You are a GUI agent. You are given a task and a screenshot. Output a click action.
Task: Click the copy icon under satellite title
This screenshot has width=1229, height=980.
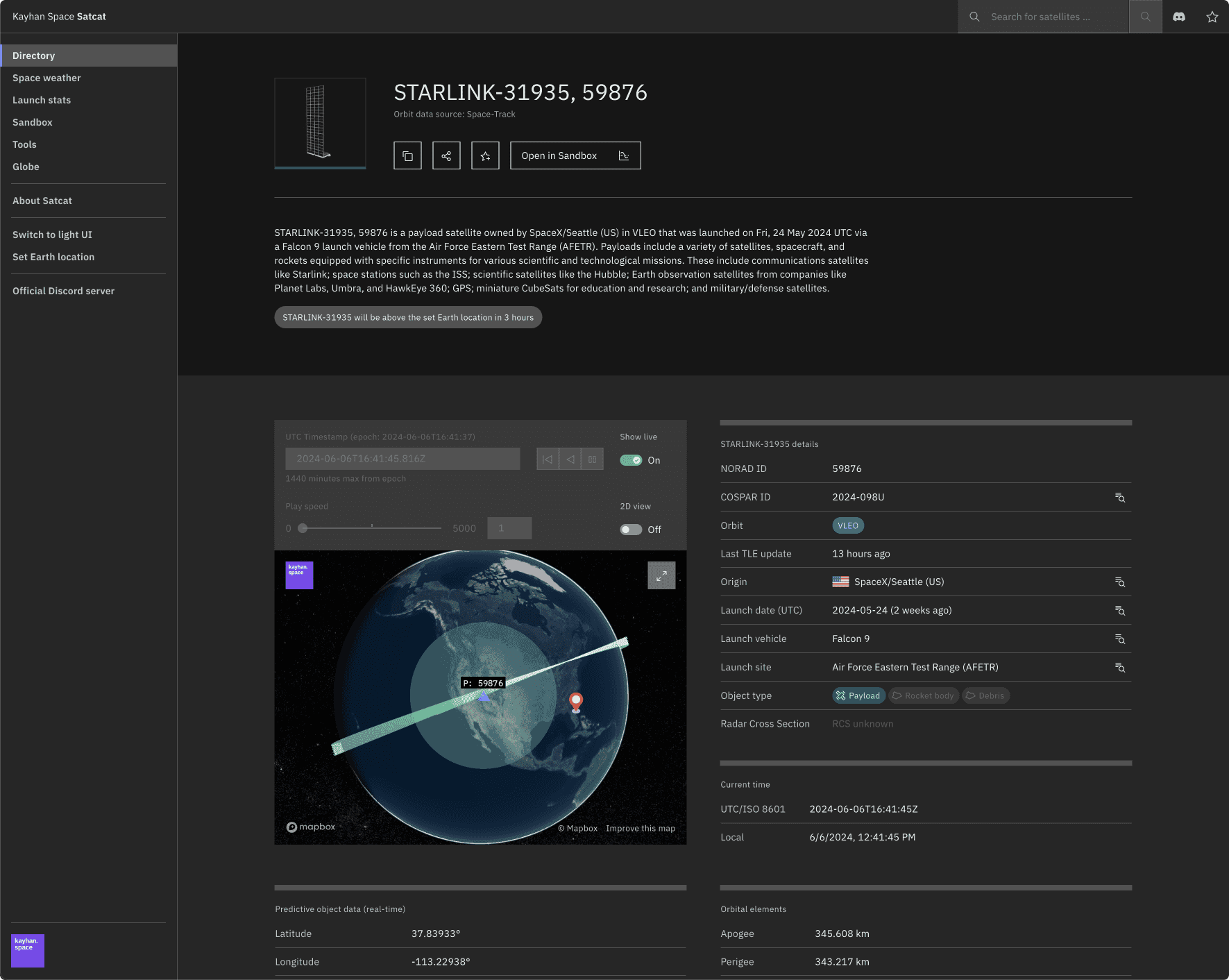(407, 155)
